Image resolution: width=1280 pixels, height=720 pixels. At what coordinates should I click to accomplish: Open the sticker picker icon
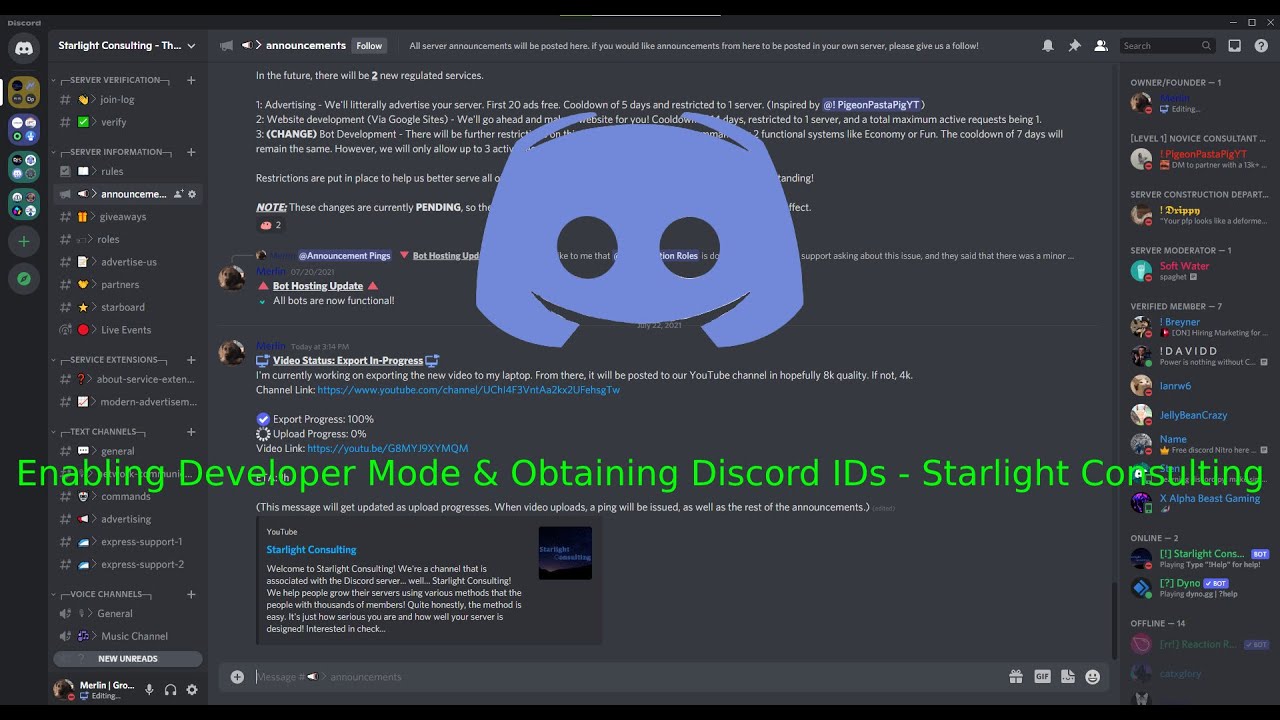(x=1068, y=677)
